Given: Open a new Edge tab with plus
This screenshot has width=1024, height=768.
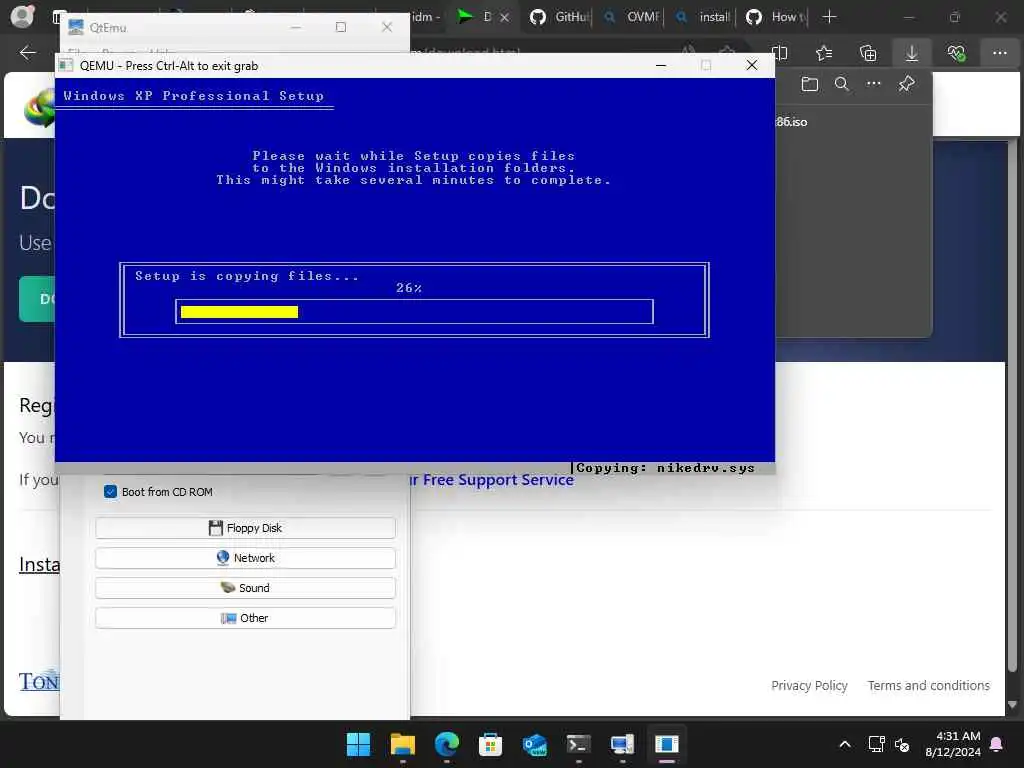Looking at the screenshot, I should tap(829, 17).
